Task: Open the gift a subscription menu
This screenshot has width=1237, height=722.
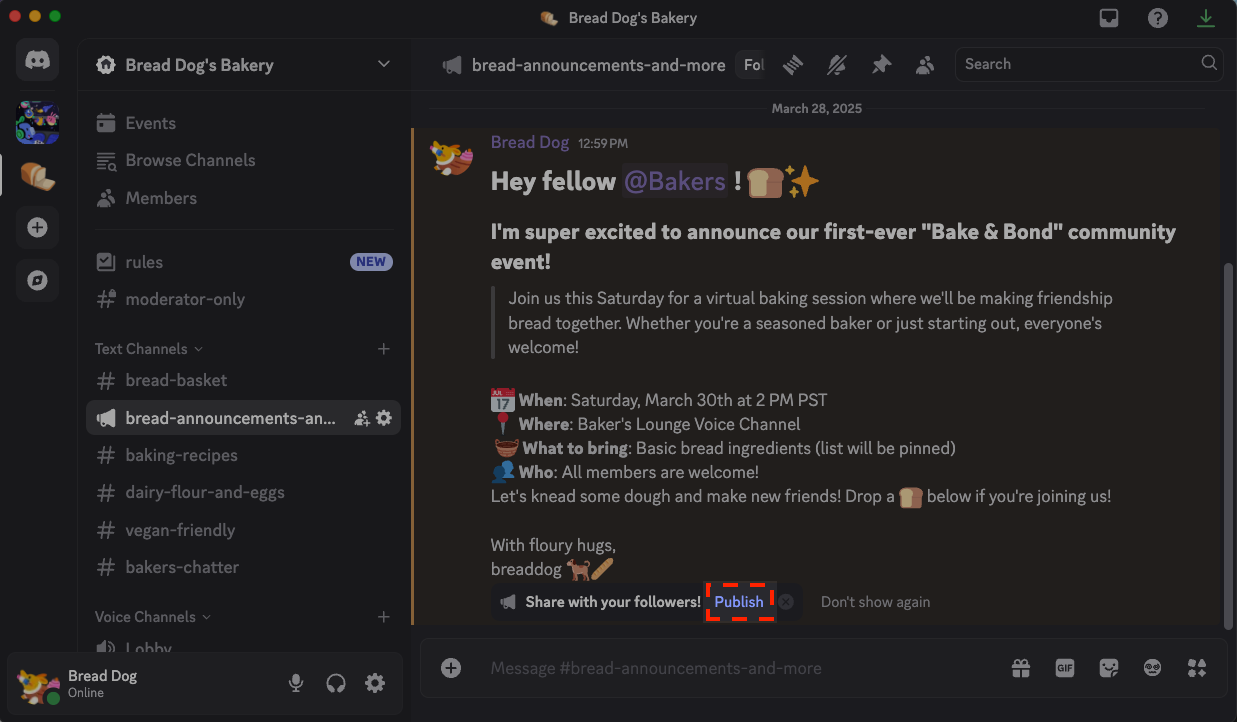Action: [1020, 668]
